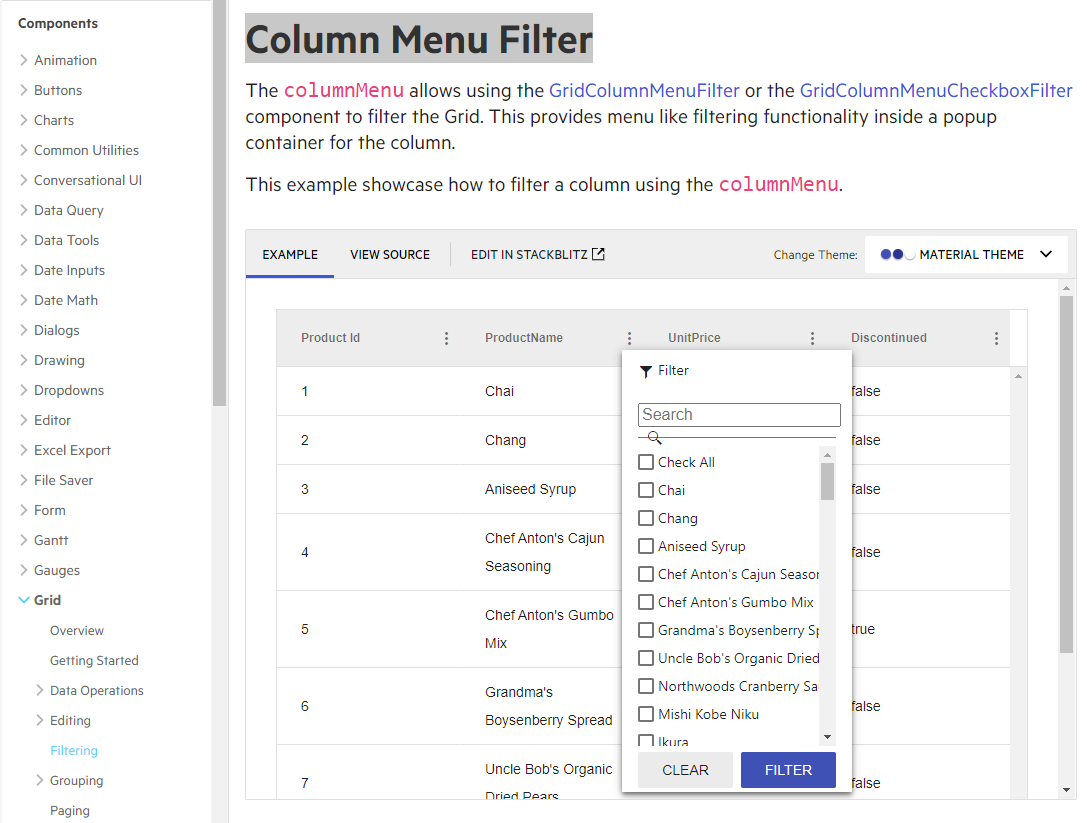The height and width of the screenshot is (823, 1087).
Task: Open the Discontinued column menu
Action: 996,338
